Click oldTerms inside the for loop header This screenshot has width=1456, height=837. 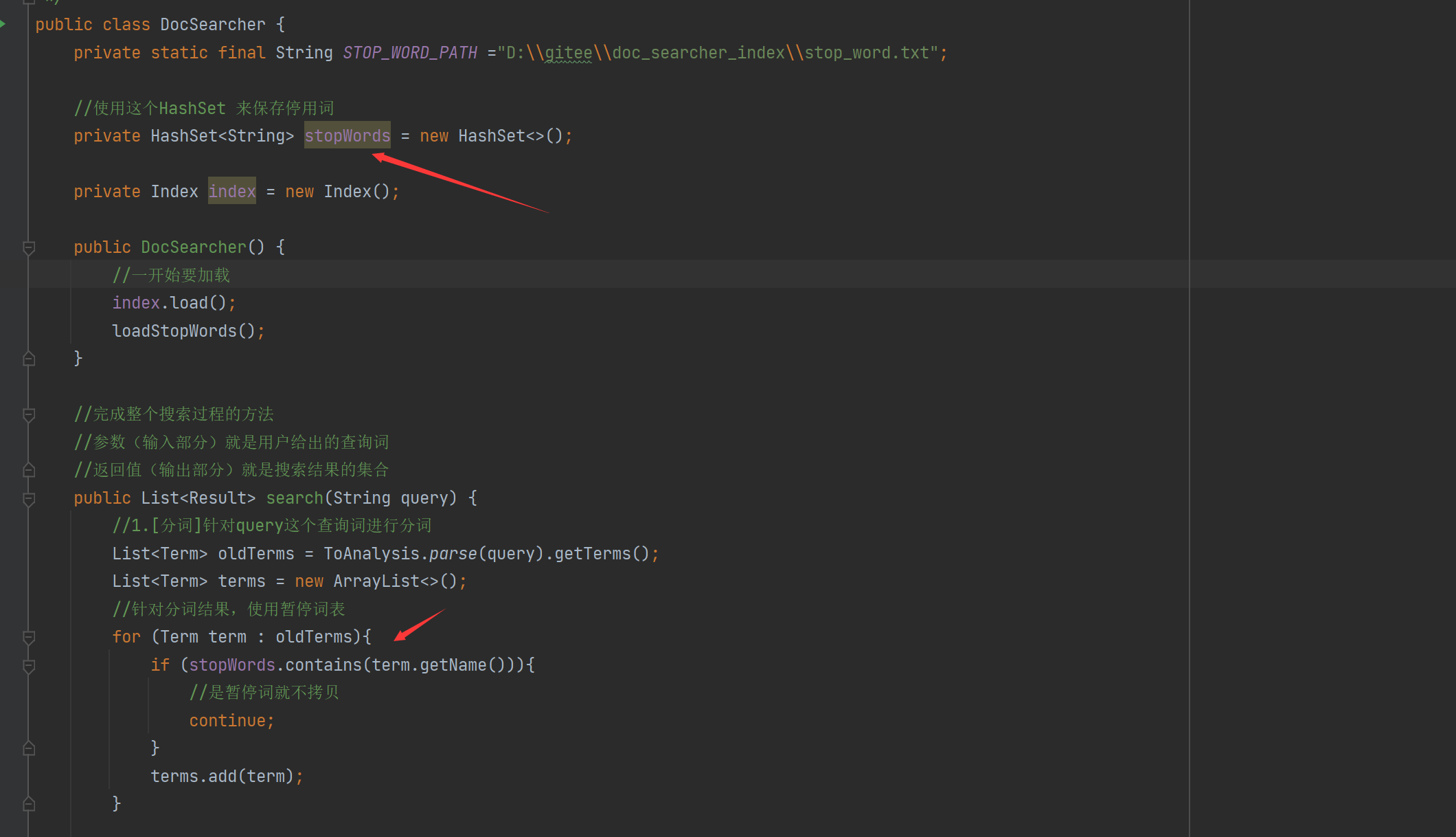click(314, 637)
